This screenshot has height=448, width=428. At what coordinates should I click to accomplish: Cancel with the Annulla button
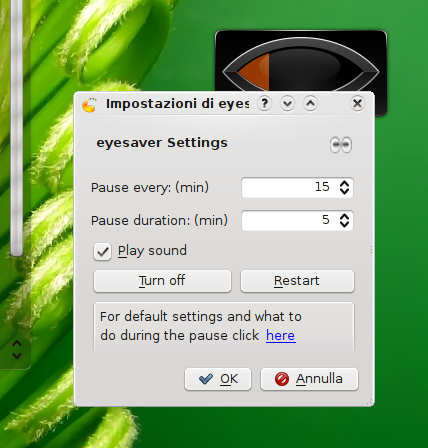(x=309, y=379)
